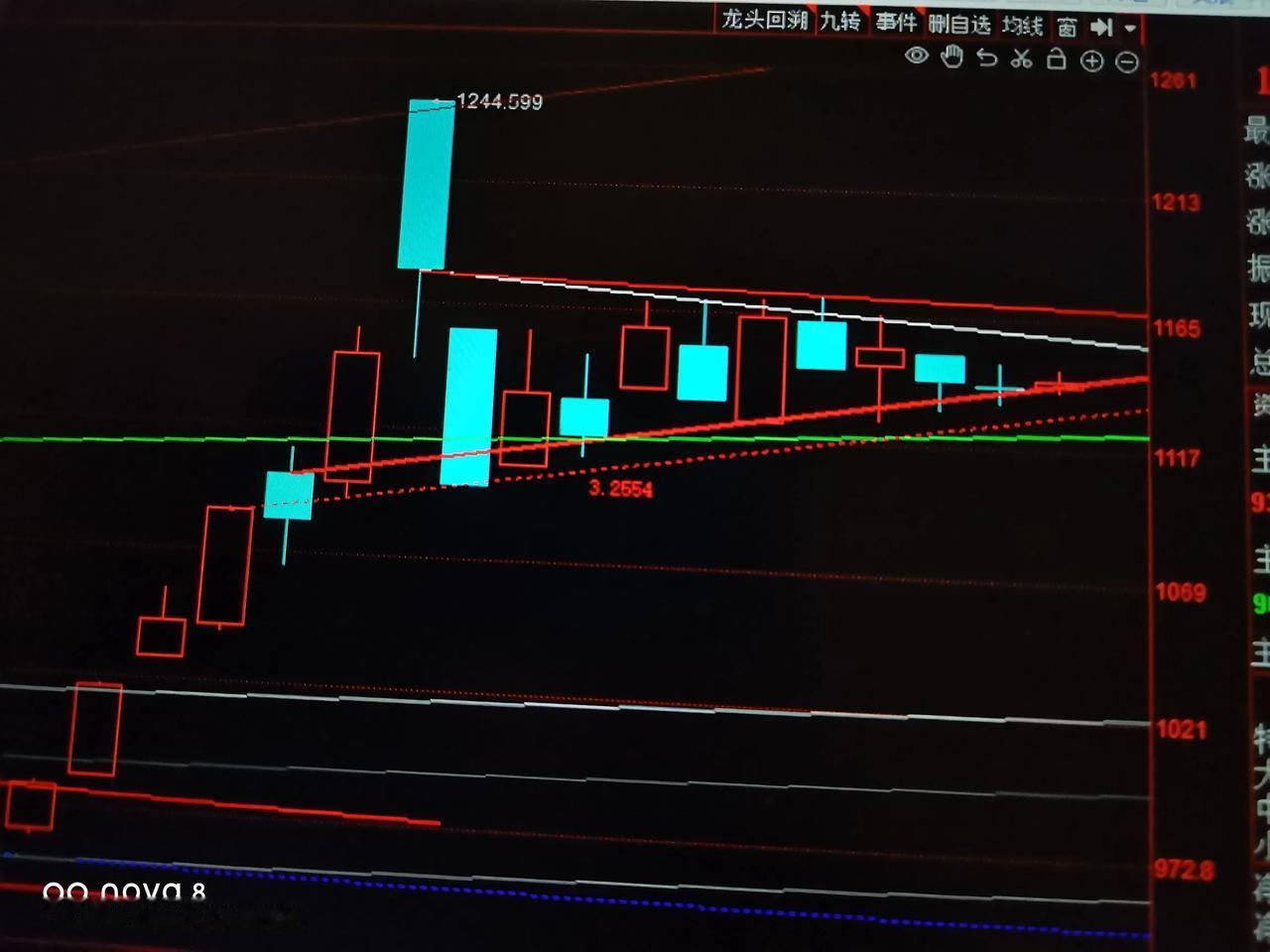Click the 1021 price axis label
The height and width of the screenshot is (952, 1270).
tap(1181, 730)
